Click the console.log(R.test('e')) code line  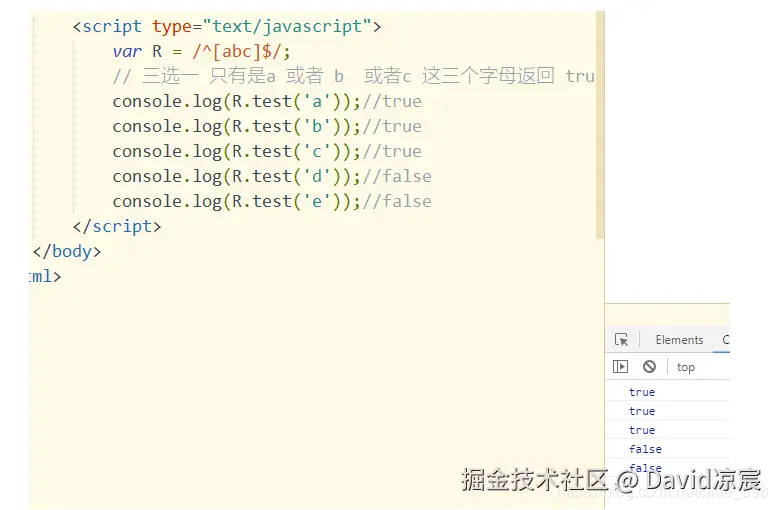(272, 201)
